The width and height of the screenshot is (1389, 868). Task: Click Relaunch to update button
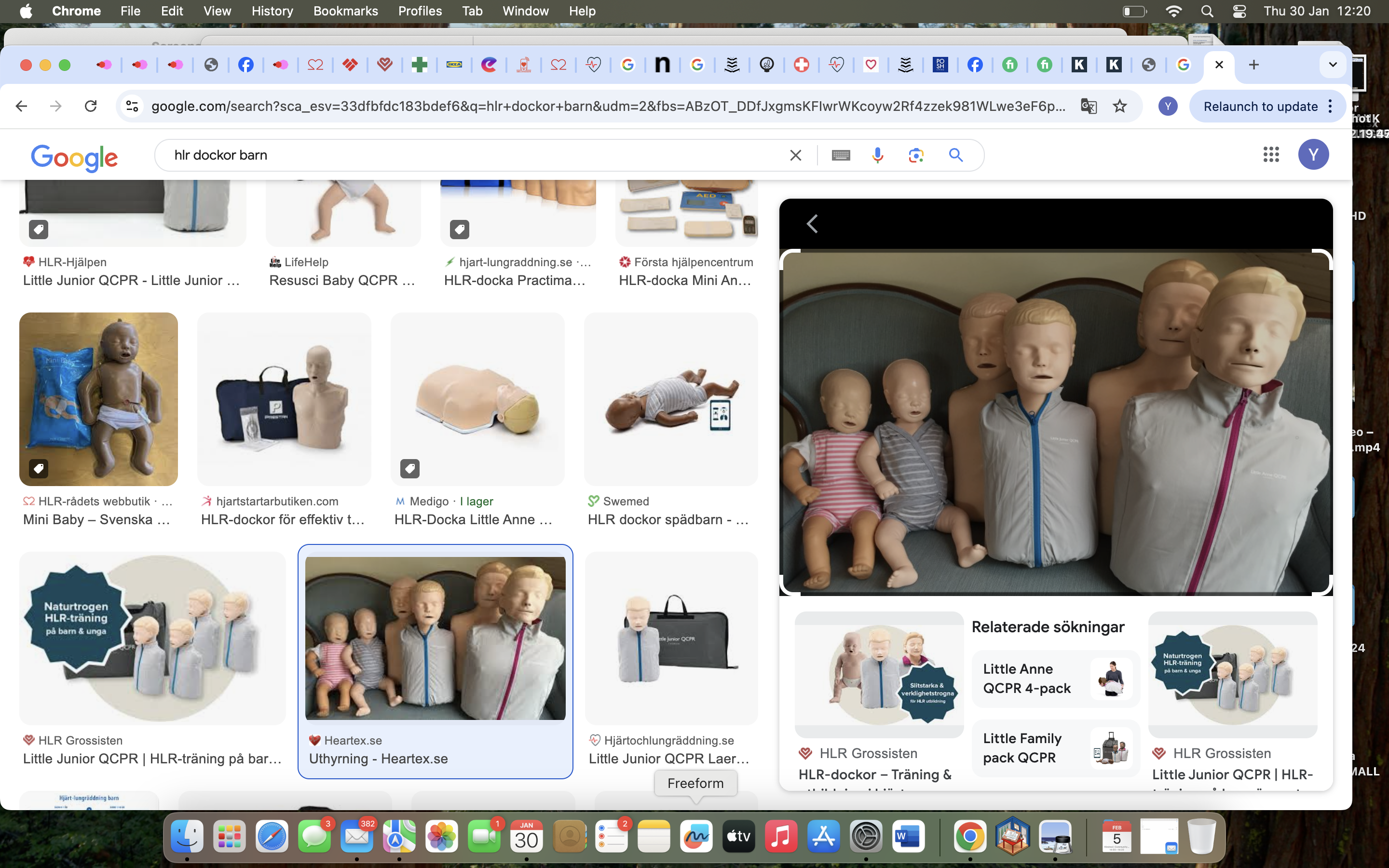(x=1260, y=106)
